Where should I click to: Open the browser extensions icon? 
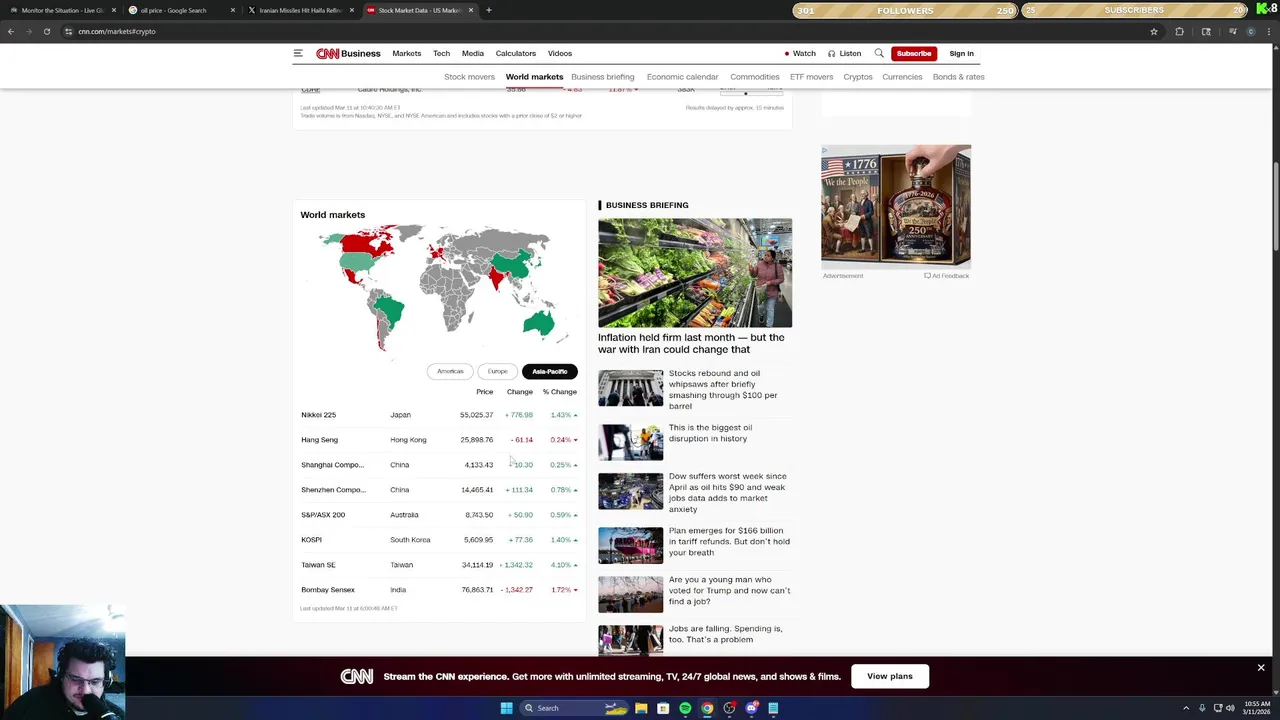(x=1180, y=31)
